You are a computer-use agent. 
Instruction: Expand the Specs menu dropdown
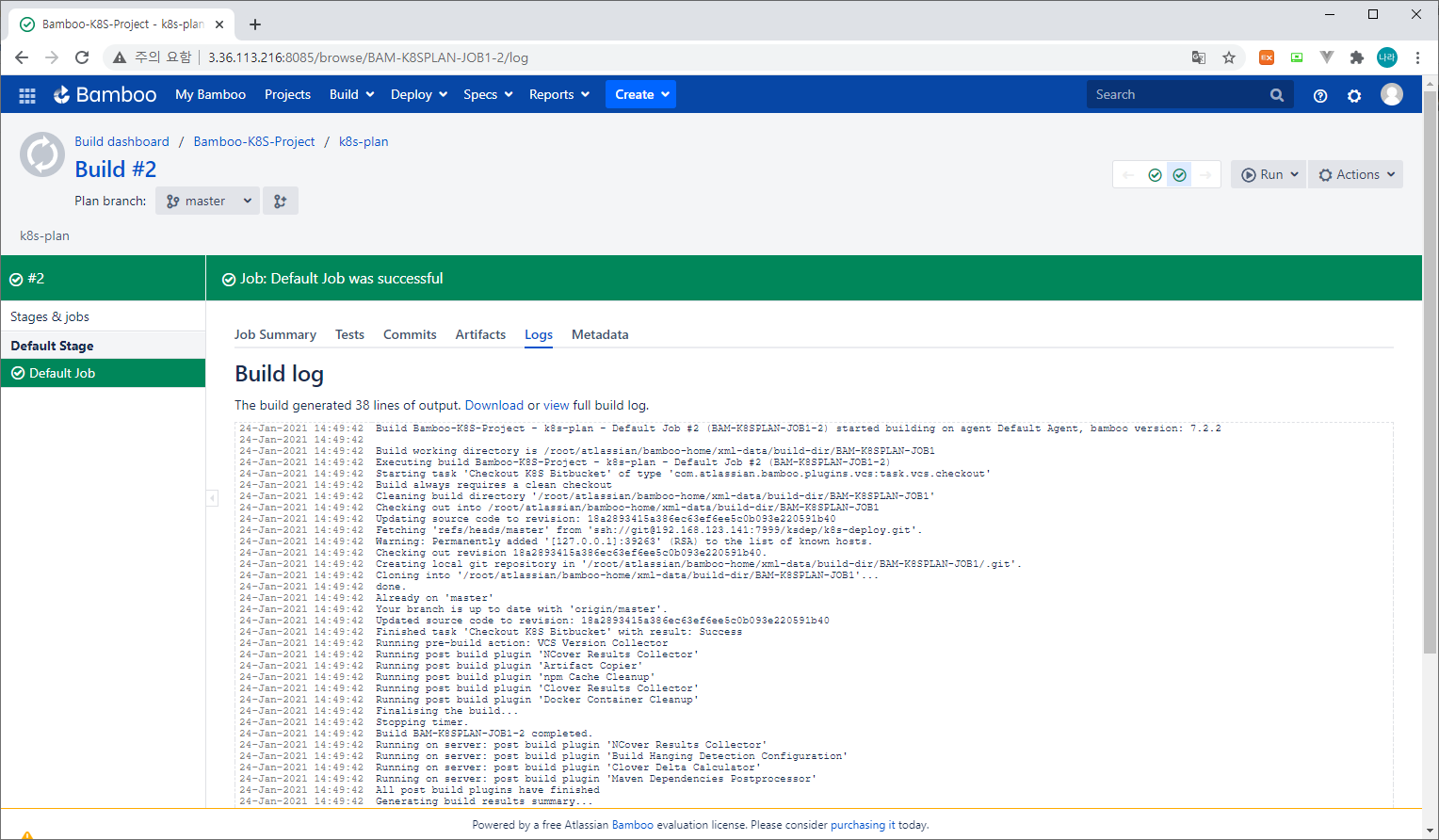pos(488,94)
